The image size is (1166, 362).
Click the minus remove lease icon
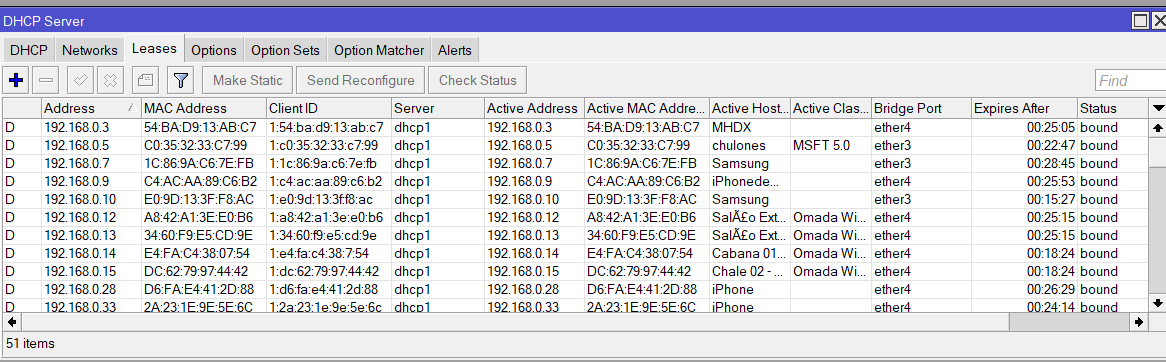[x=46, y=80]
